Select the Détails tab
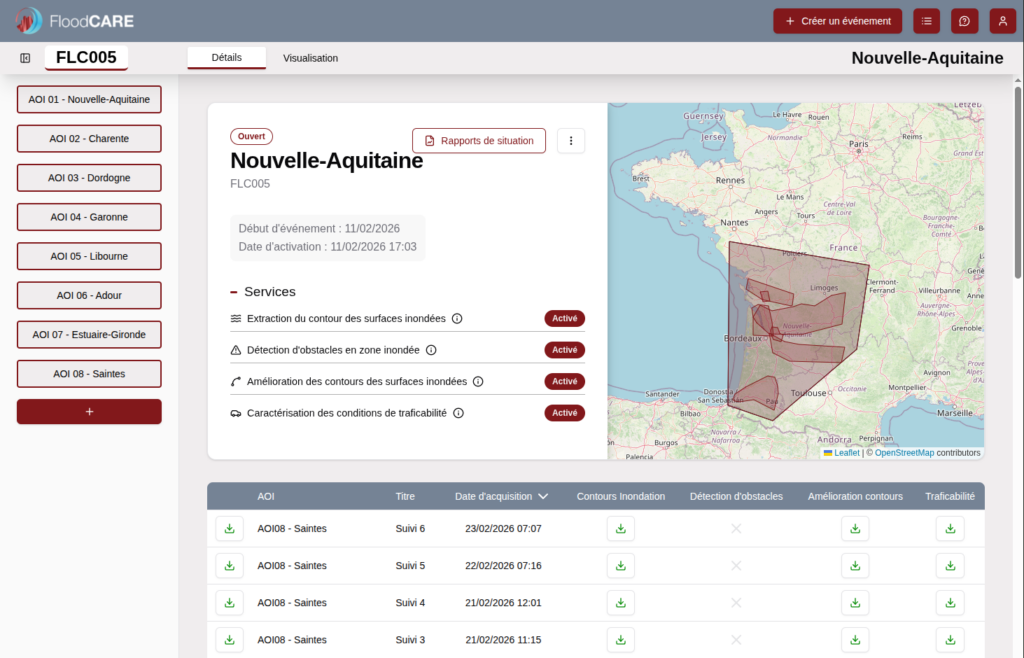1024x658 pixels. pos(226,58)
